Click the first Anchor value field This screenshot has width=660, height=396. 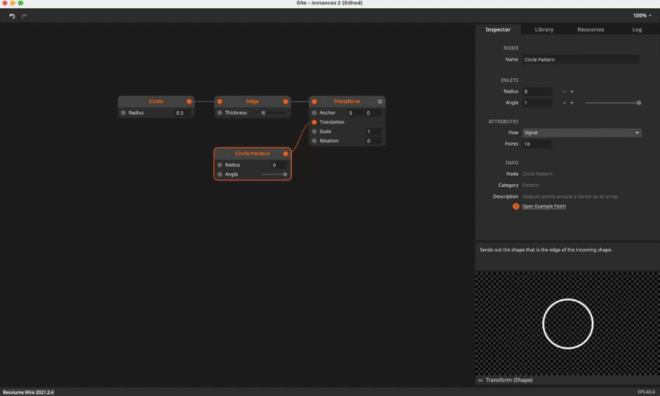point(355,113)
